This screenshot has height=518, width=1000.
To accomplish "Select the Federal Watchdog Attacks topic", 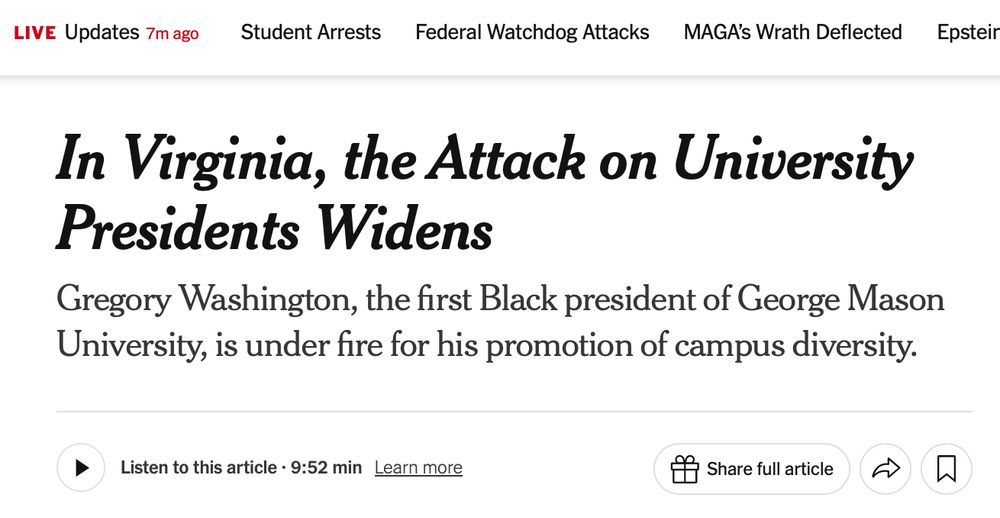I will [532, 32].
